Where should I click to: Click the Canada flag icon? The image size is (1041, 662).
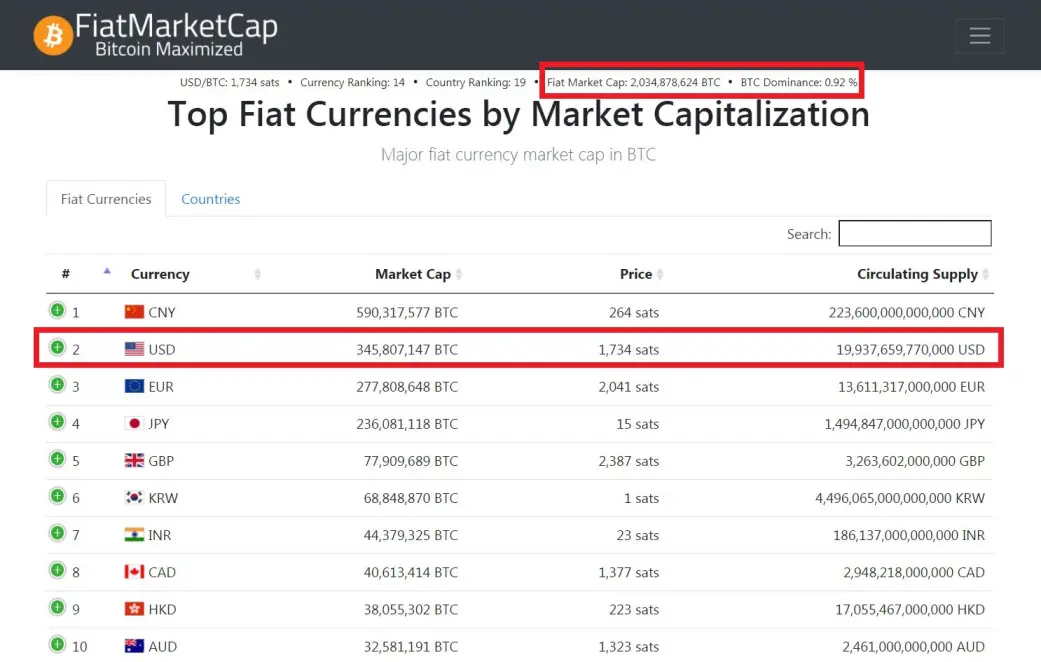pos(134,572)
